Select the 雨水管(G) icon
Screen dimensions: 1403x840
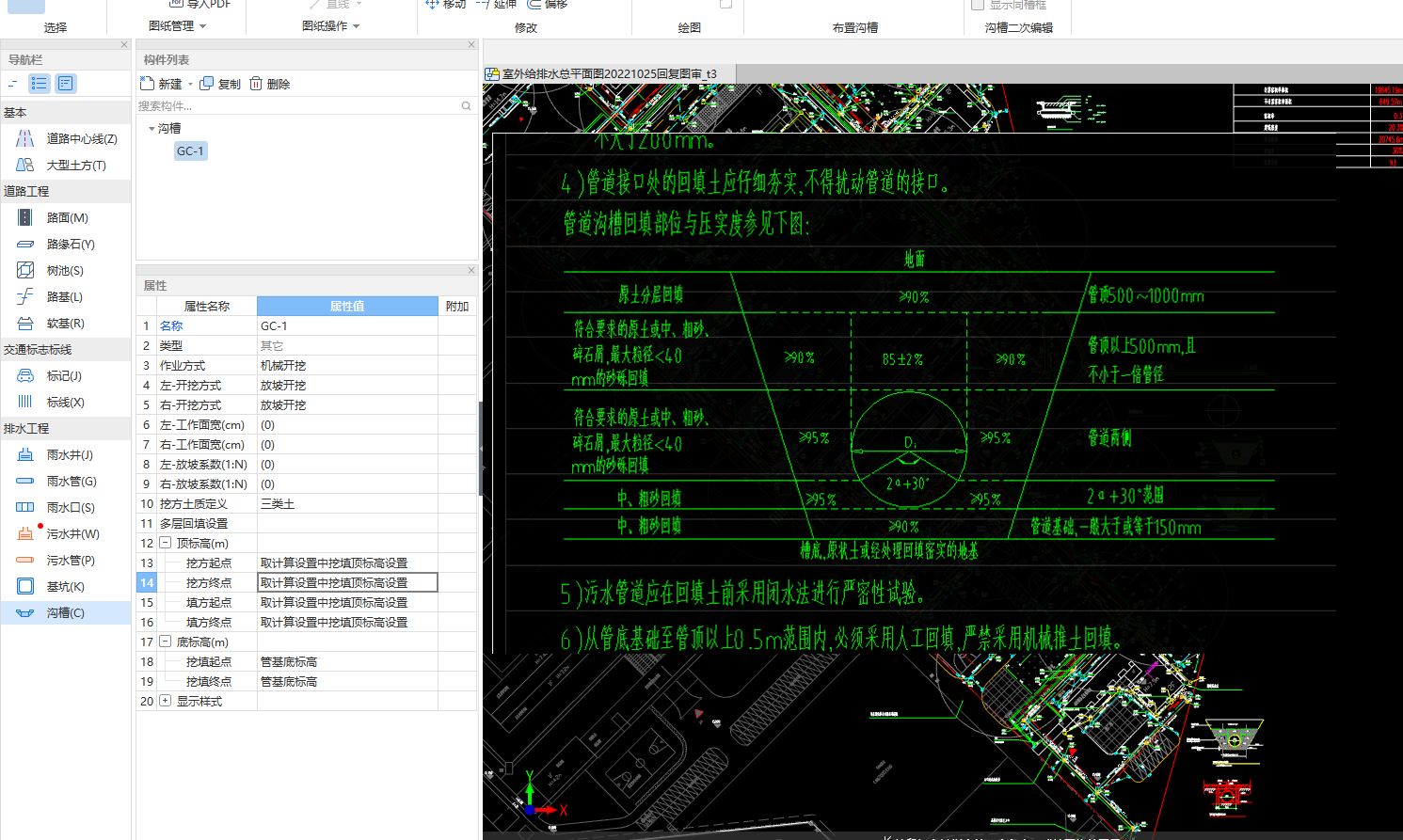pyautogui.click(x=25, y=481)
